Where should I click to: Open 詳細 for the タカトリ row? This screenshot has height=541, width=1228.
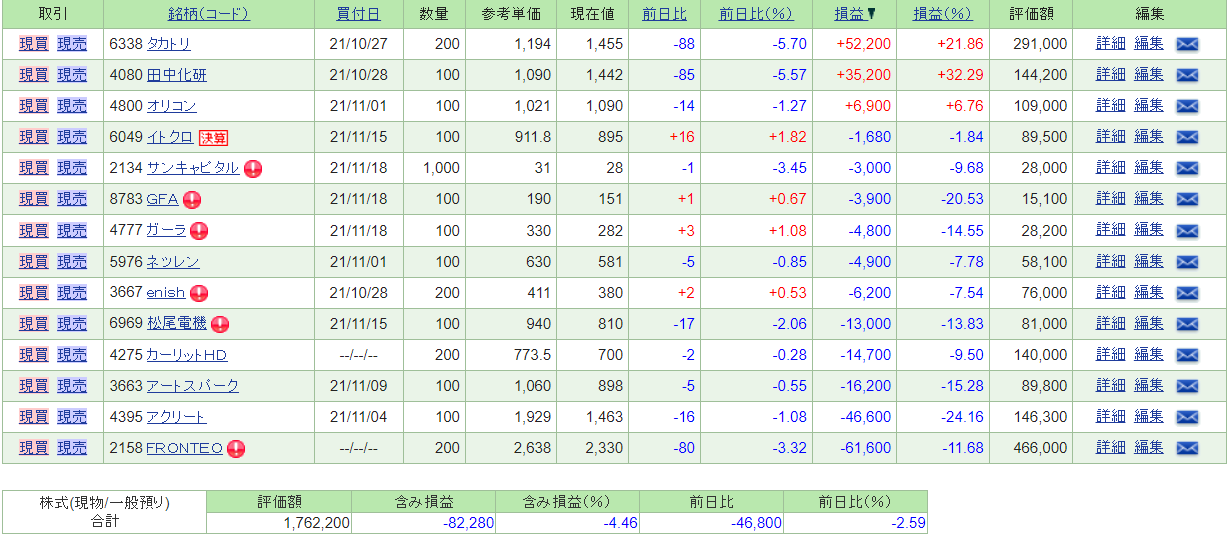(x=1111, y=44)
